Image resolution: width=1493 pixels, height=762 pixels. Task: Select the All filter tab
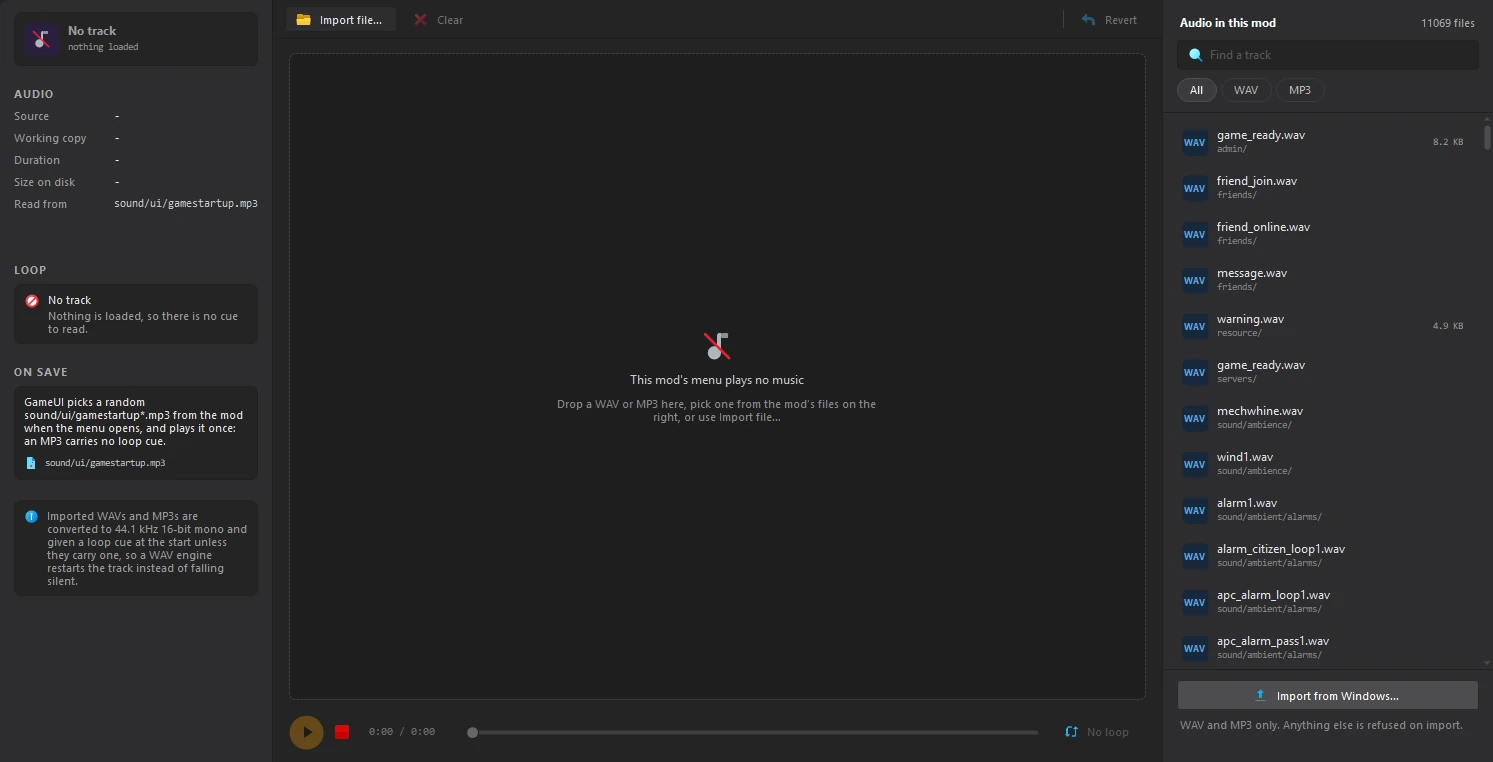[x=1197, y=90]
